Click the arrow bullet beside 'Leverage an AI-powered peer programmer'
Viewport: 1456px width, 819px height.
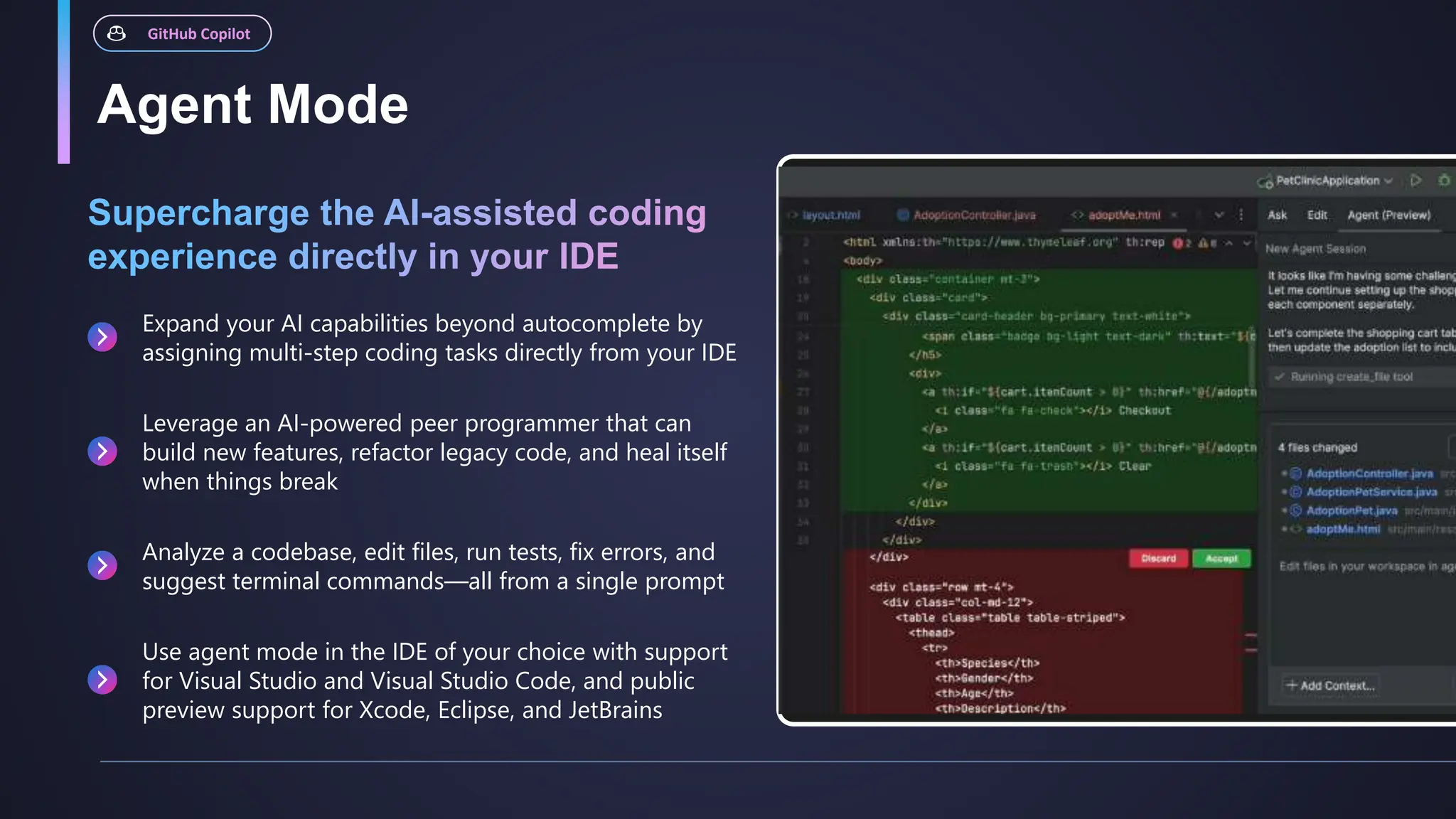click(102, 451)
